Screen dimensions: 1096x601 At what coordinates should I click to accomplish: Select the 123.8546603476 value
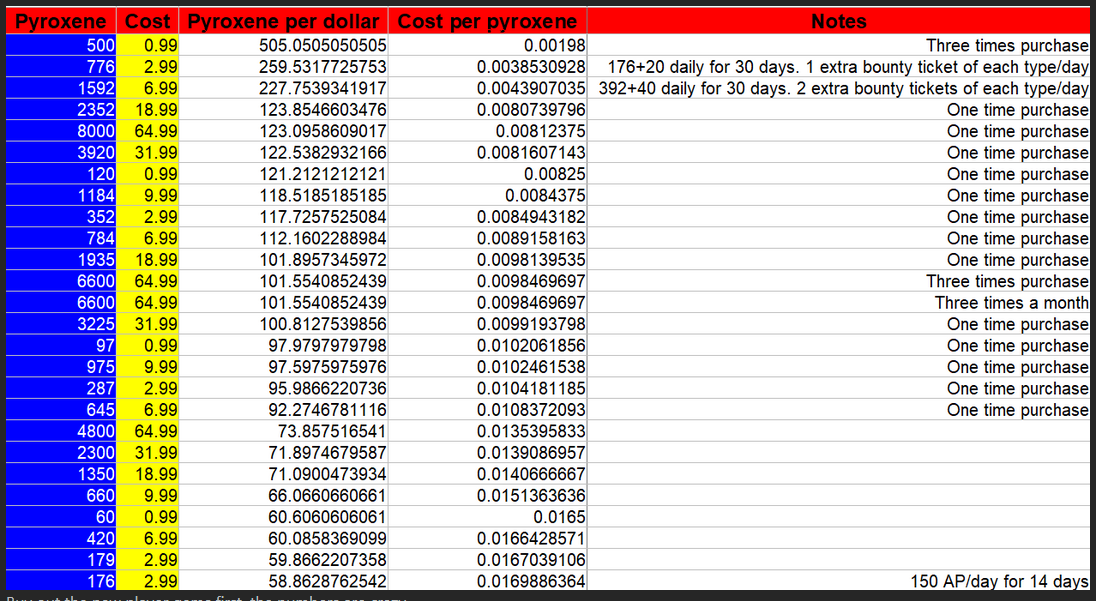tap(284, 110)
